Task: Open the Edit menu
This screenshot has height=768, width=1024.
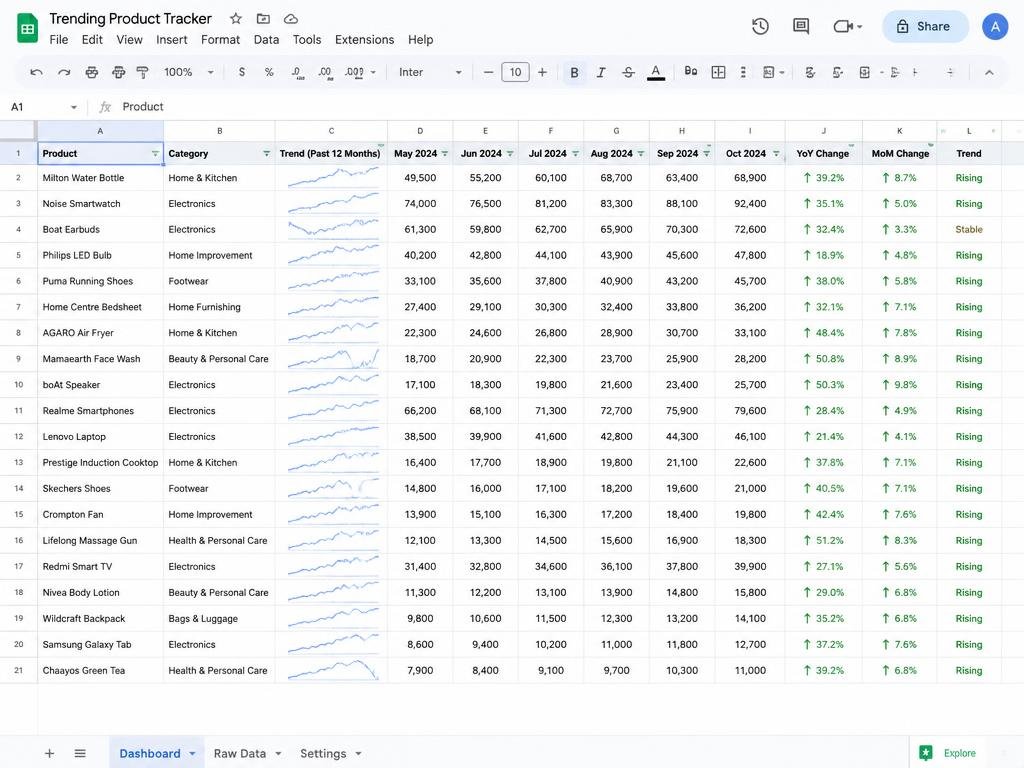Action: (x=92, y=40)
